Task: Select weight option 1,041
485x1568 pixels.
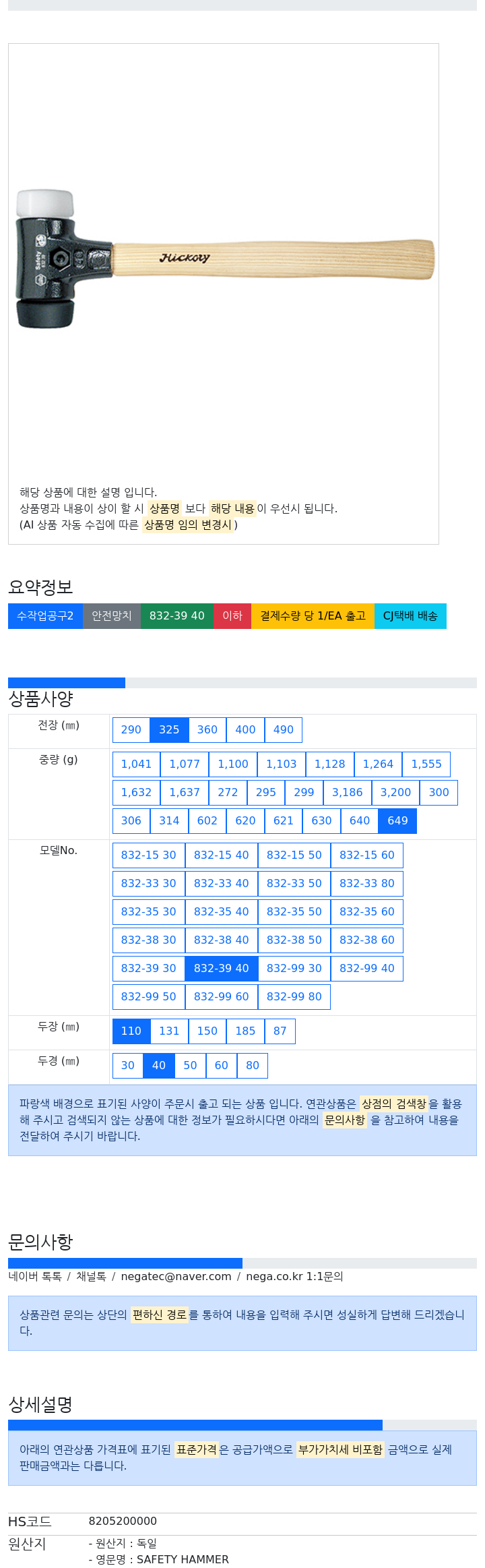Action: (x=136, y=764)
